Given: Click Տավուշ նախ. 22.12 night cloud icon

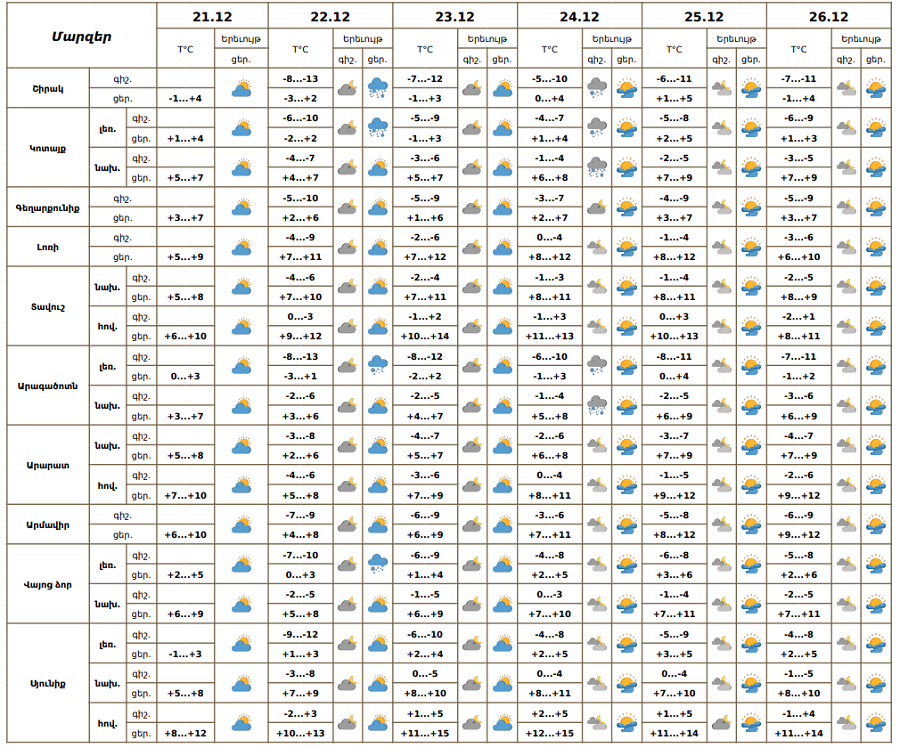Looking at the screenshot, I should (347, 286).
